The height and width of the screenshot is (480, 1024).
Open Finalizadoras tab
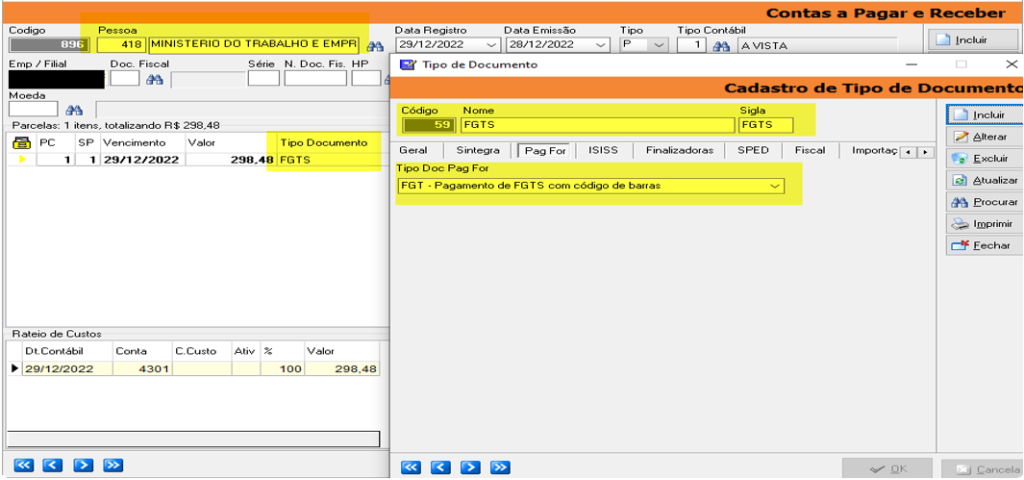pos(679,150)
